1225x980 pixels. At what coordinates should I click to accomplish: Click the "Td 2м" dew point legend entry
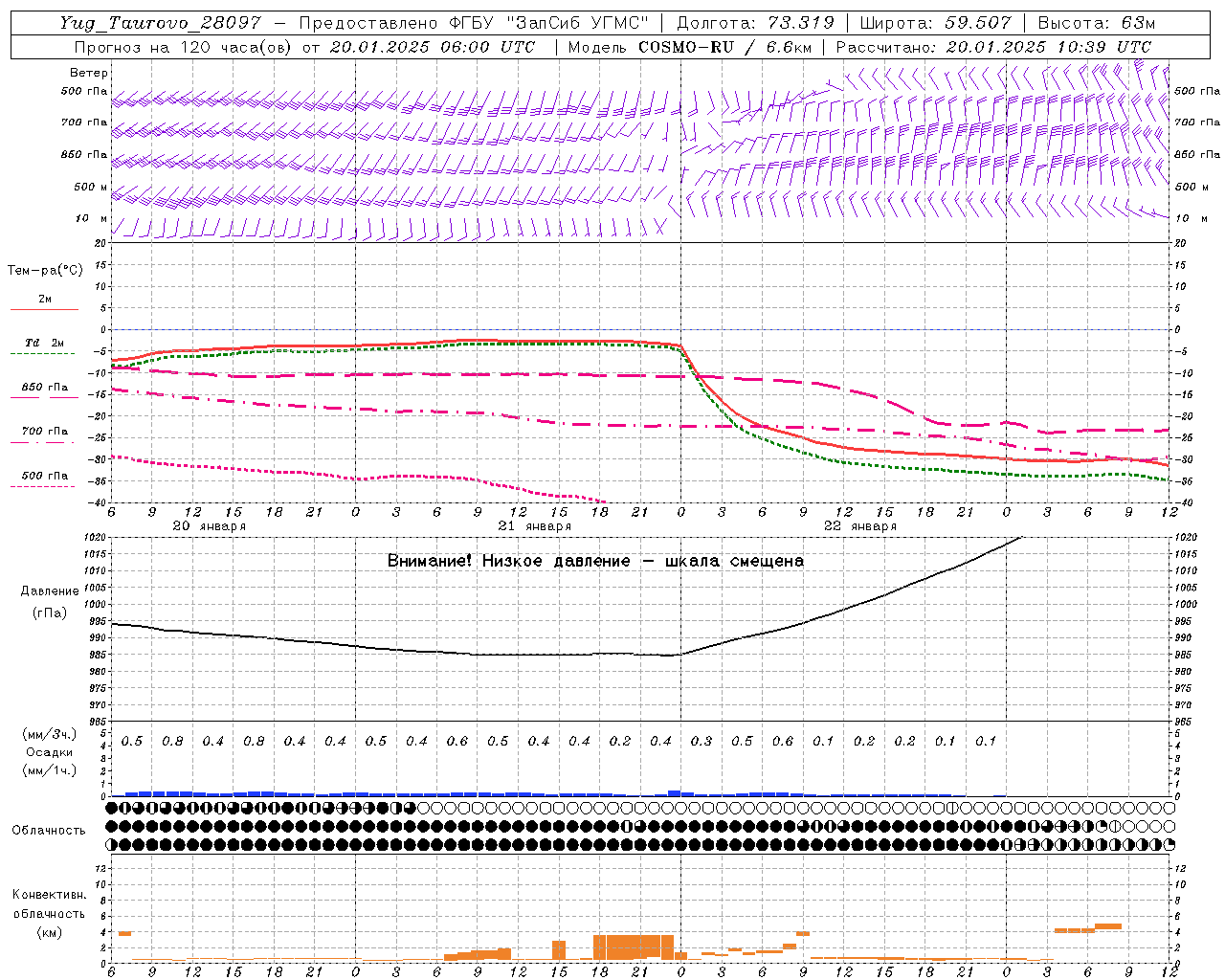click(x=44, y=343)
